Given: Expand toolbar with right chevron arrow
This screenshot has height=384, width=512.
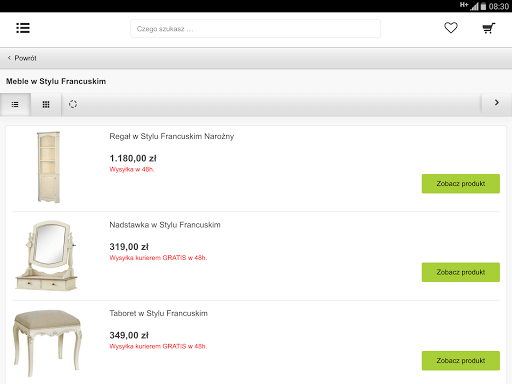Looking at the screenshot, I should coord(497,103).
